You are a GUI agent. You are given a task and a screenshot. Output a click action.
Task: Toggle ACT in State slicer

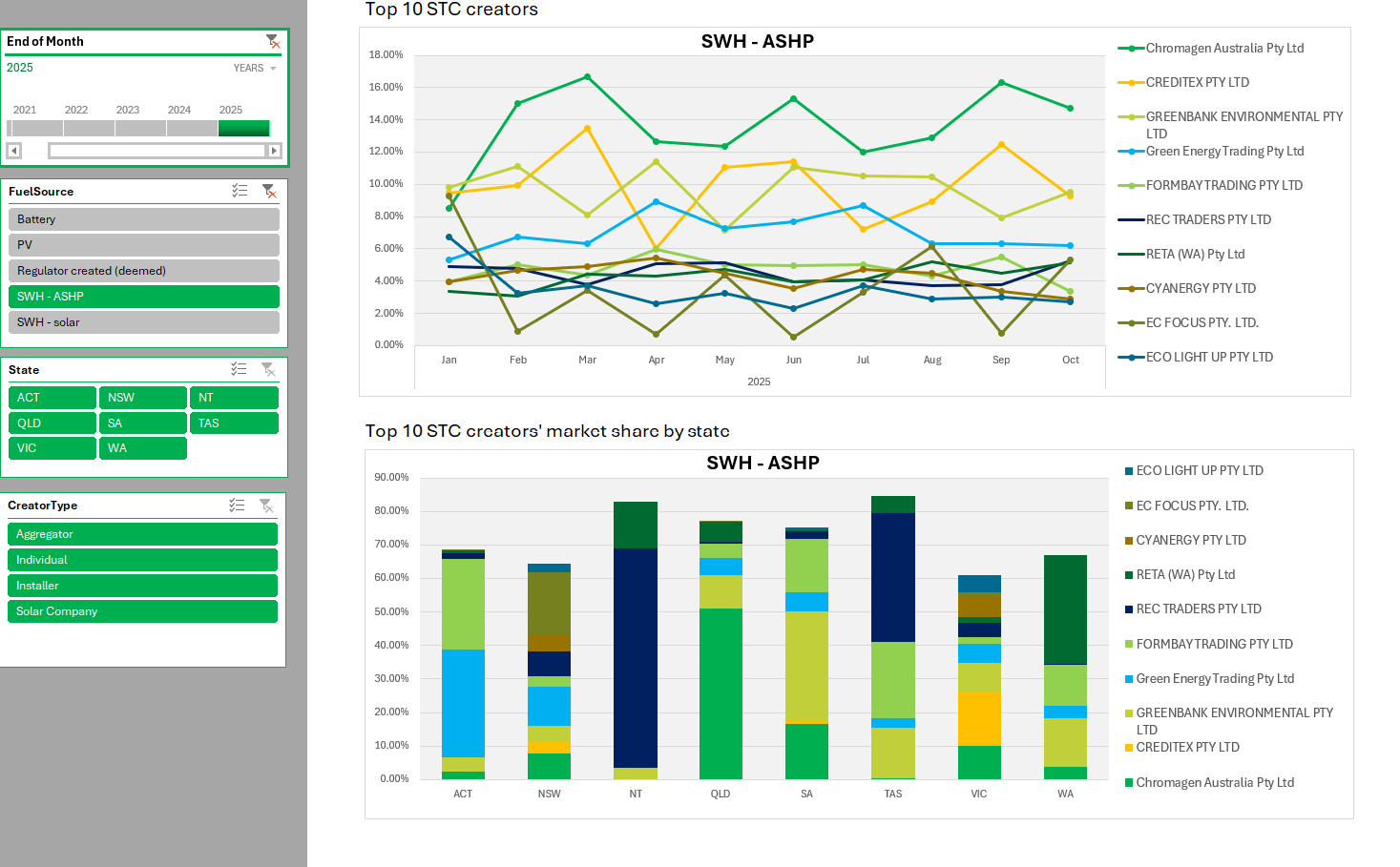[52, 398]
